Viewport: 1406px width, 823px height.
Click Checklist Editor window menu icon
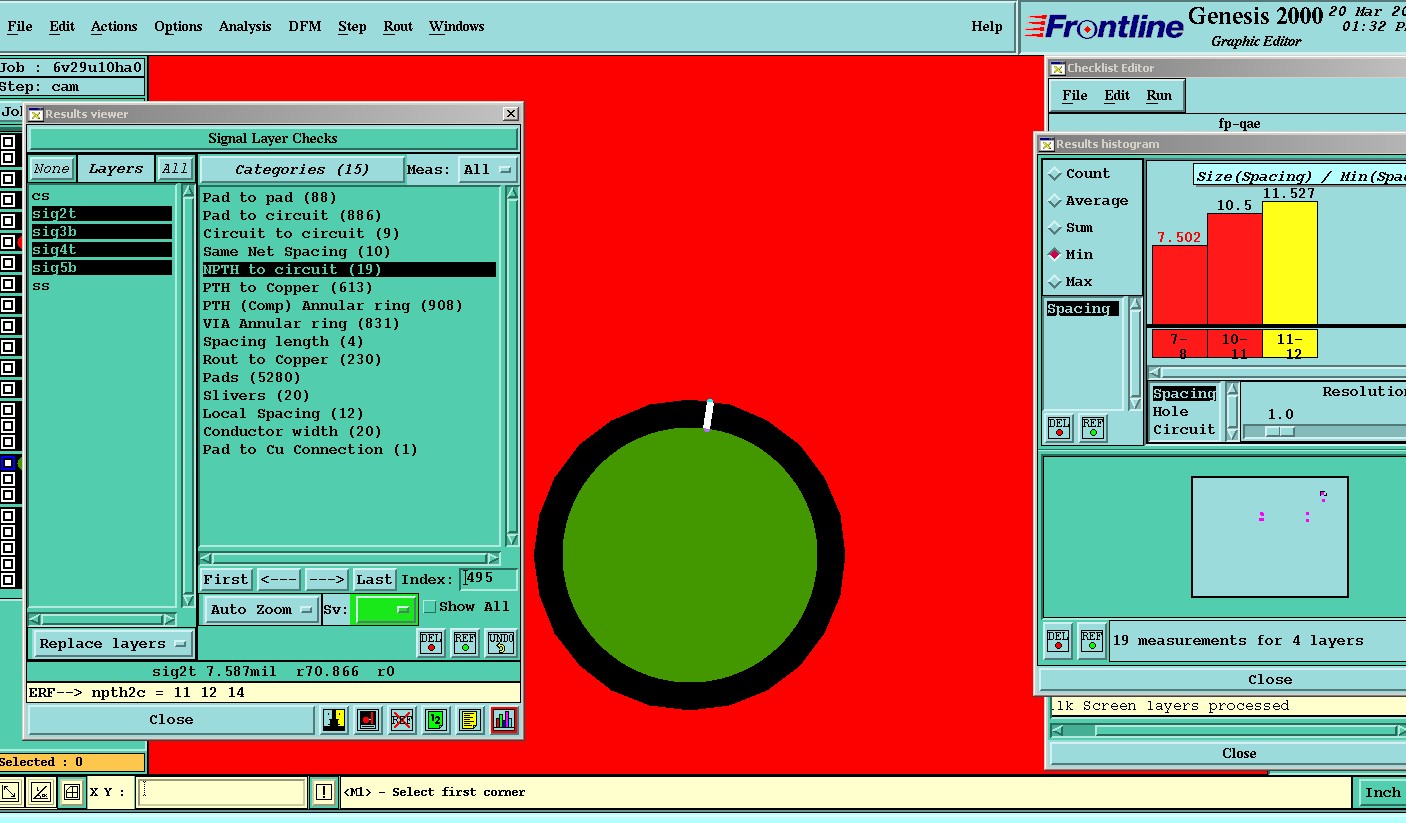click(1057, 68)
